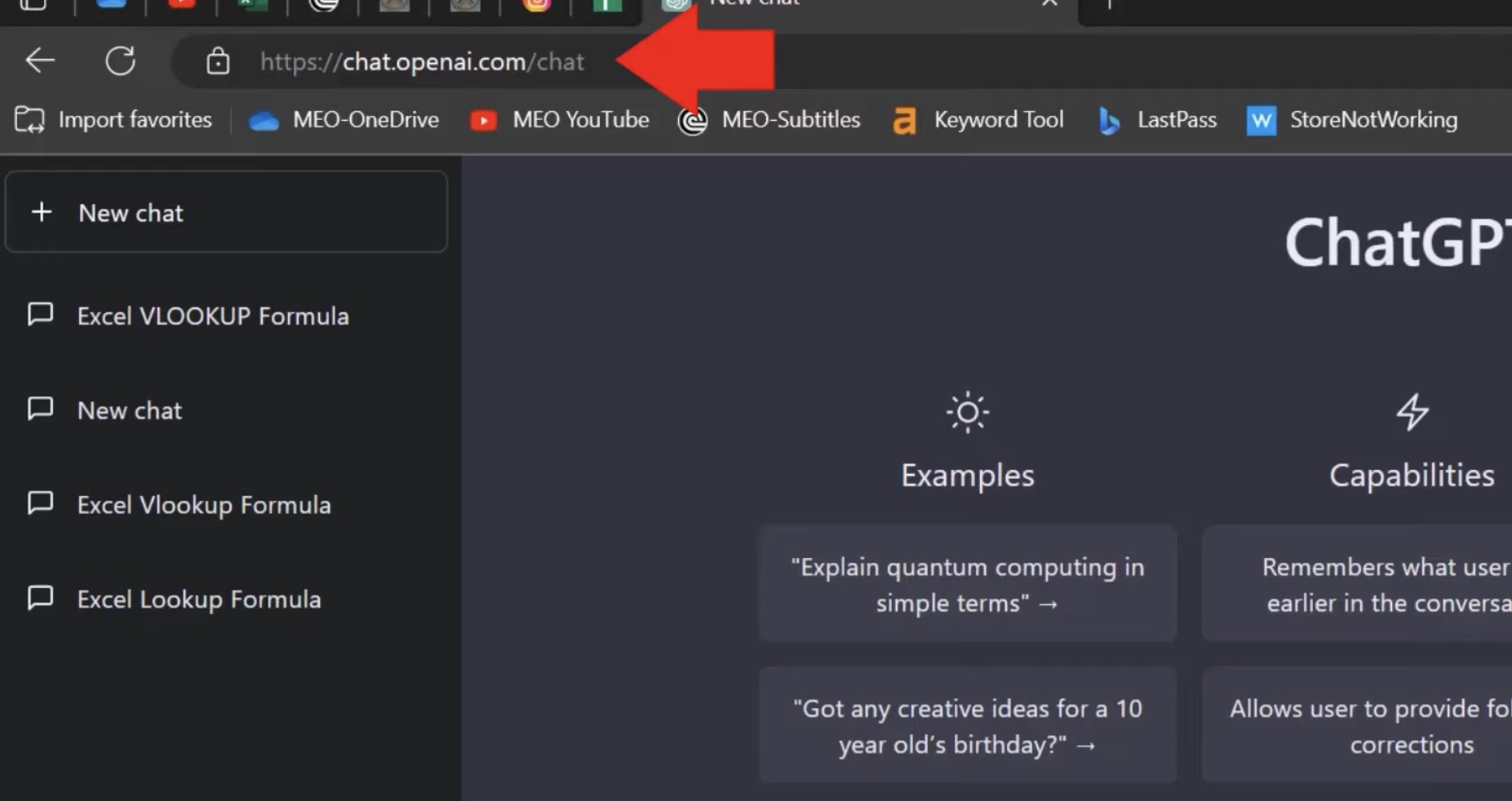View site info via the lock icon

(x=217, y=61)
